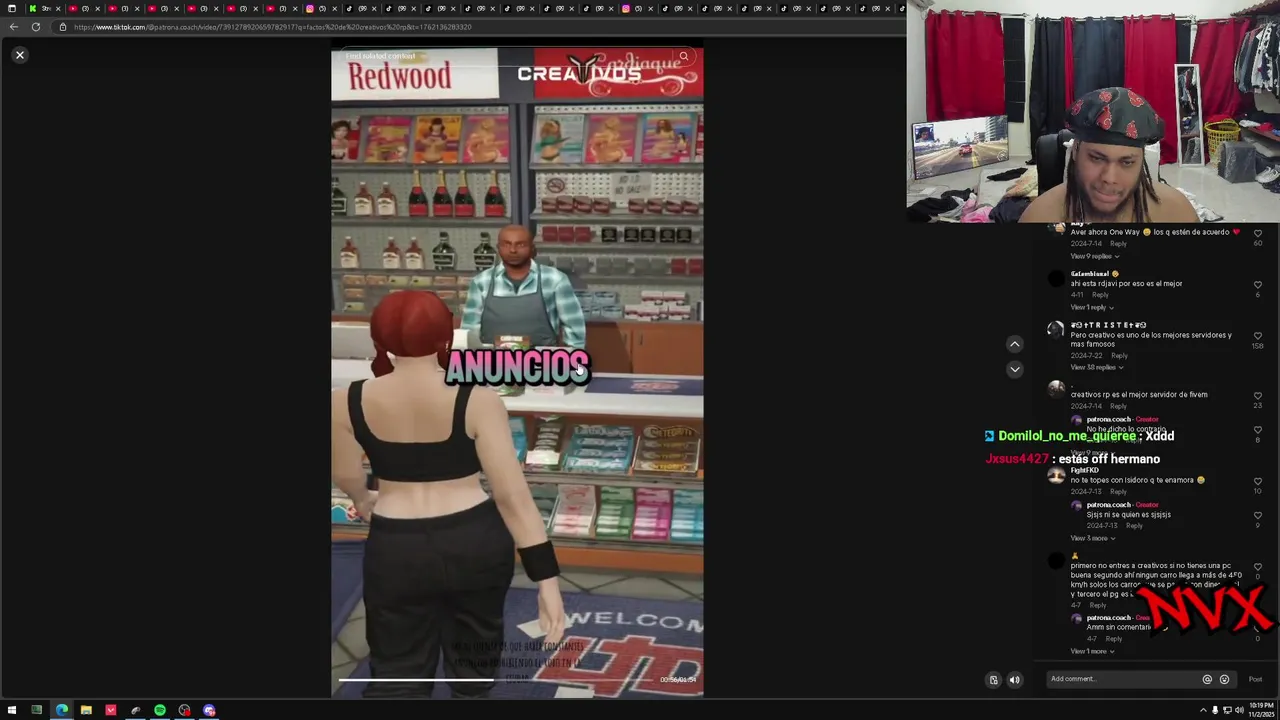Open the system volume tray icon
Viewport: 1280px width, 720px height.
pos(1239,711)
